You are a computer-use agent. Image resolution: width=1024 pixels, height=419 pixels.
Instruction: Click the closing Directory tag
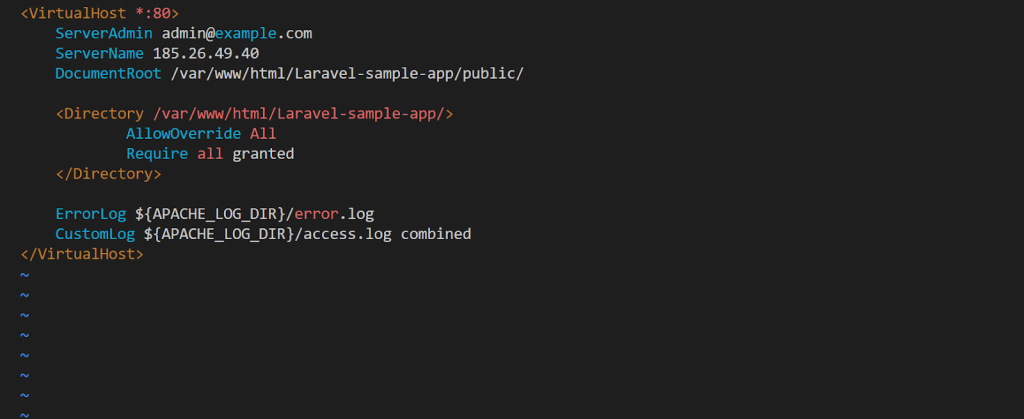[108, 173]
